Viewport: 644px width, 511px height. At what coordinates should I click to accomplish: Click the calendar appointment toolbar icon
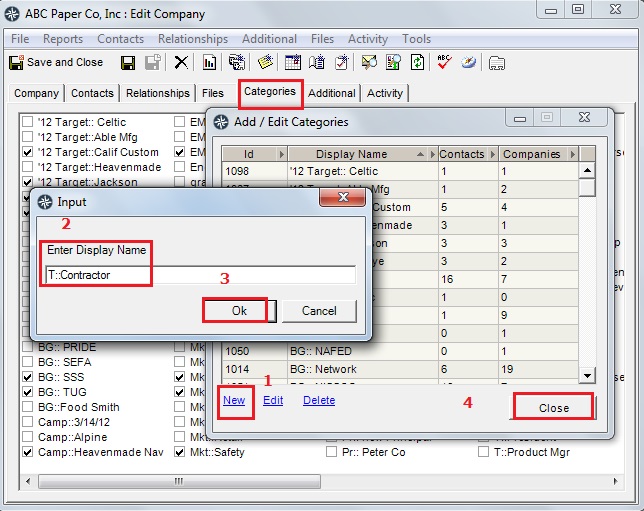point(293,63)
